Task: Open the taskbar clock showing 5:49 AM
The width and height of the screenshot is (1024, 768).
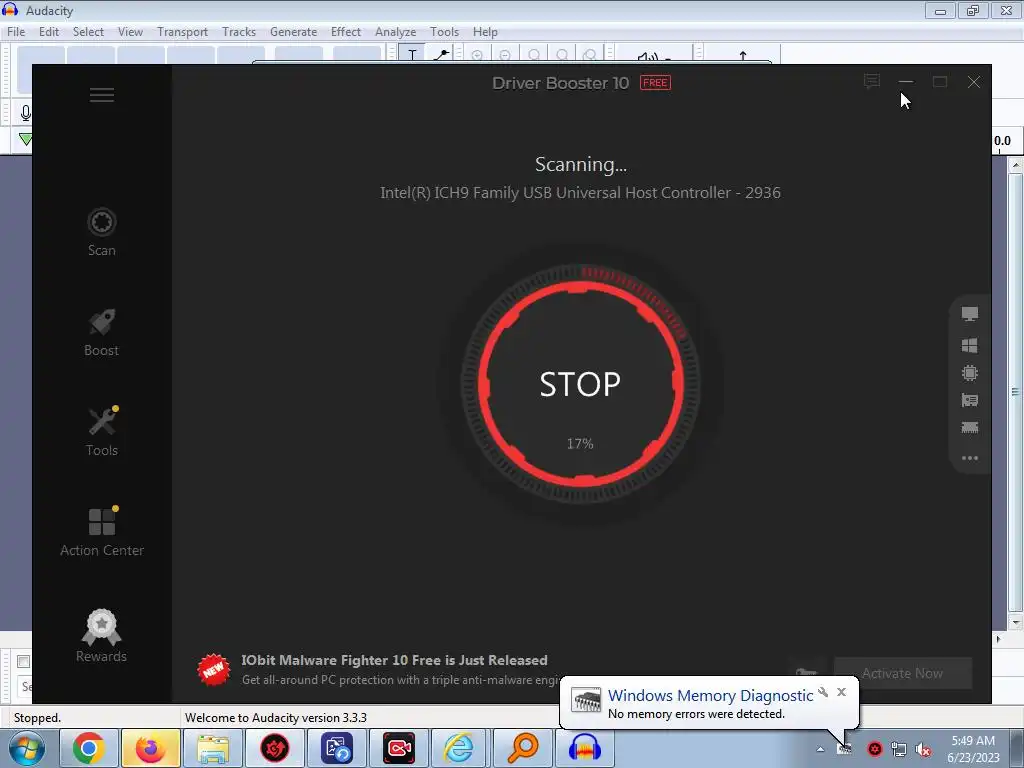Action: coord(973,749)
